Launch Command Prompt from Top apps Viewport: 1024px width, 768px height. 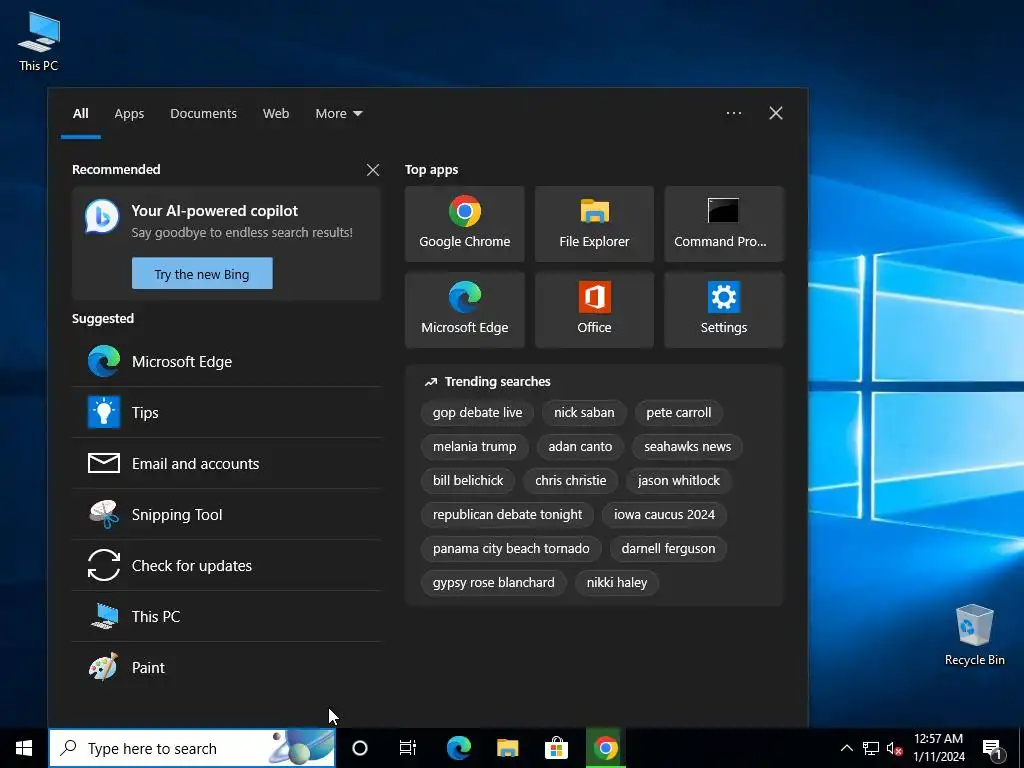pos(724,224)
